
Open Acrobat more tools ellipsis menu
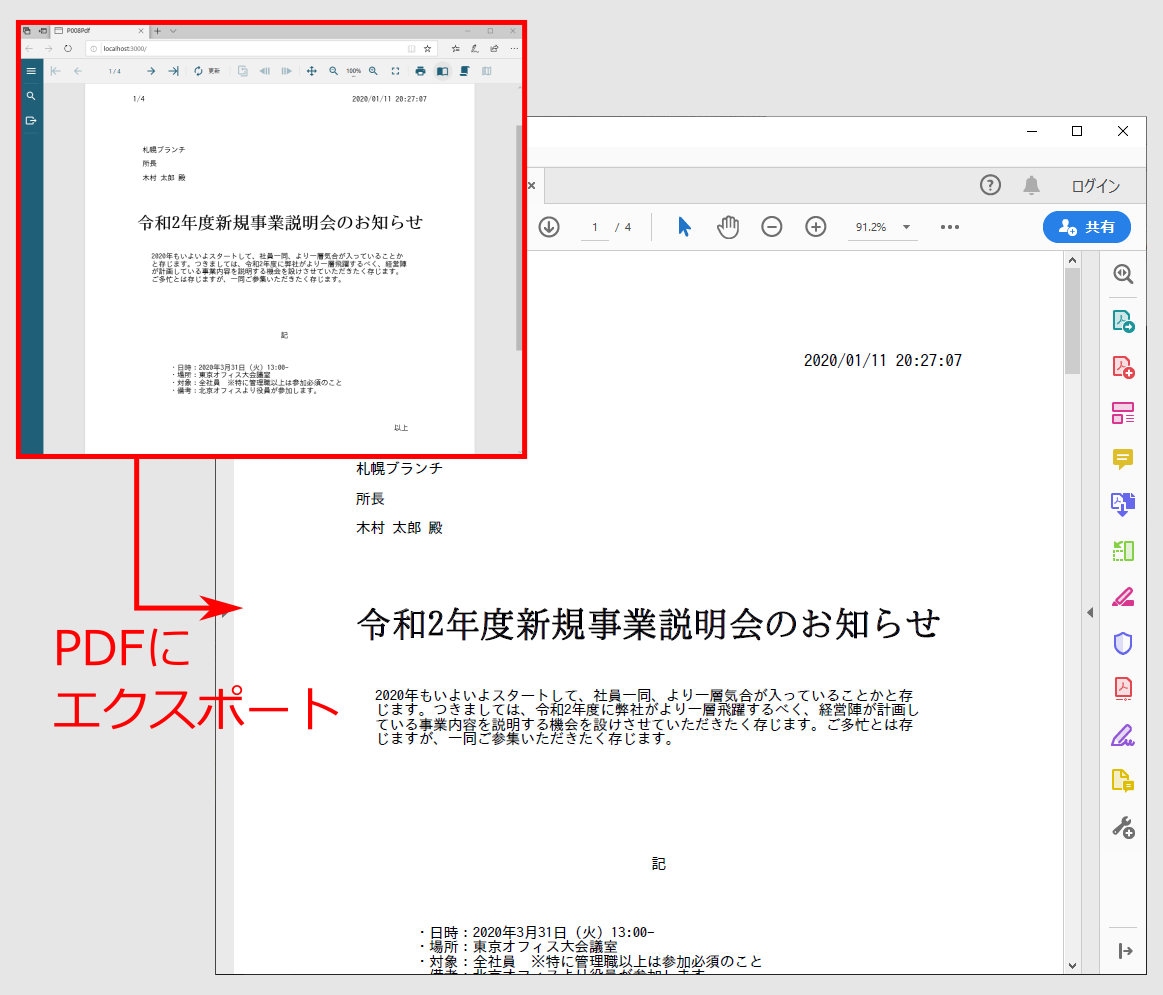(949, 227)
